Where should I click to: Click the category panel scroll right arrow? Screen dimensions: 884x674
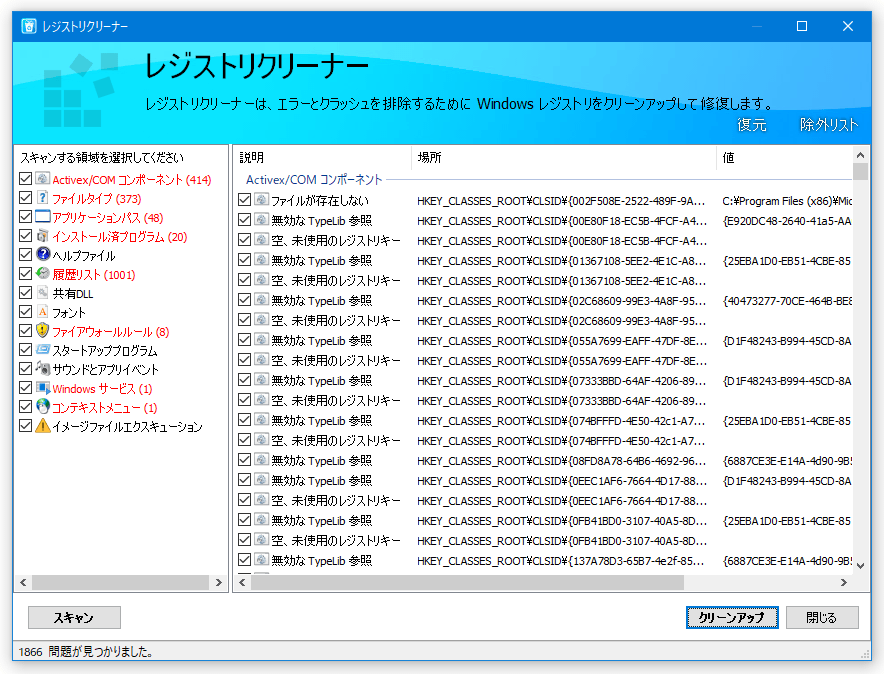pyautogui.click(x=219, y=583)
